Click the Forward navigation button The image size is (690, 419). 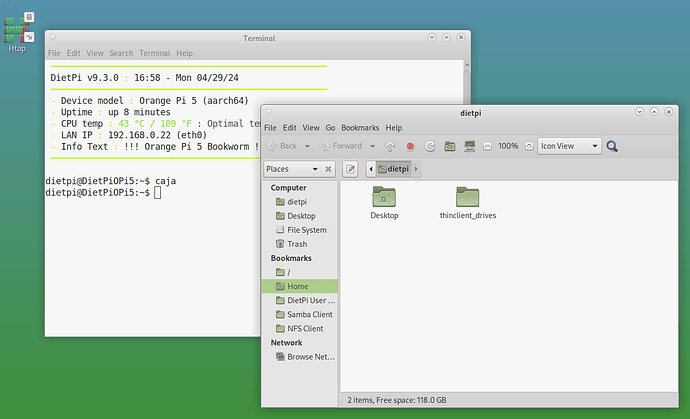tap(341, 146)
